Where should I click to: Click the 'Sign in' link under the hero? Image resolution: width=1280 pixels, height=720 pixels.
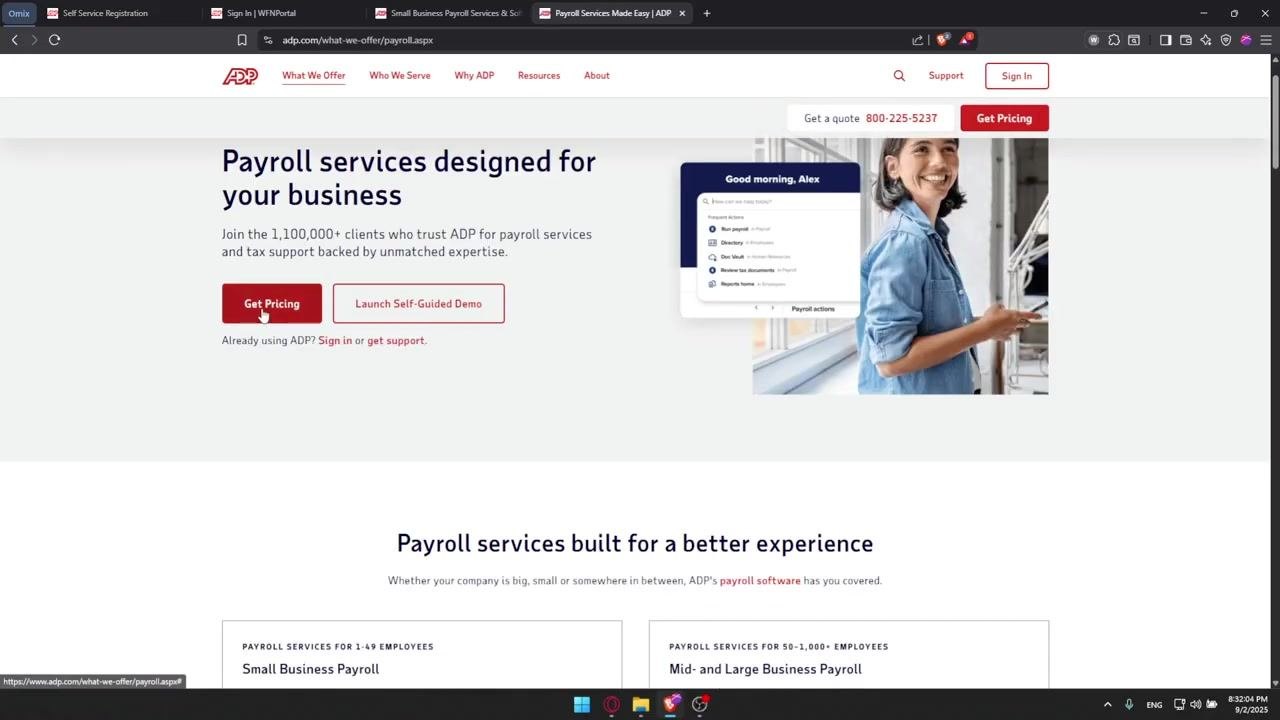[335, 341]
